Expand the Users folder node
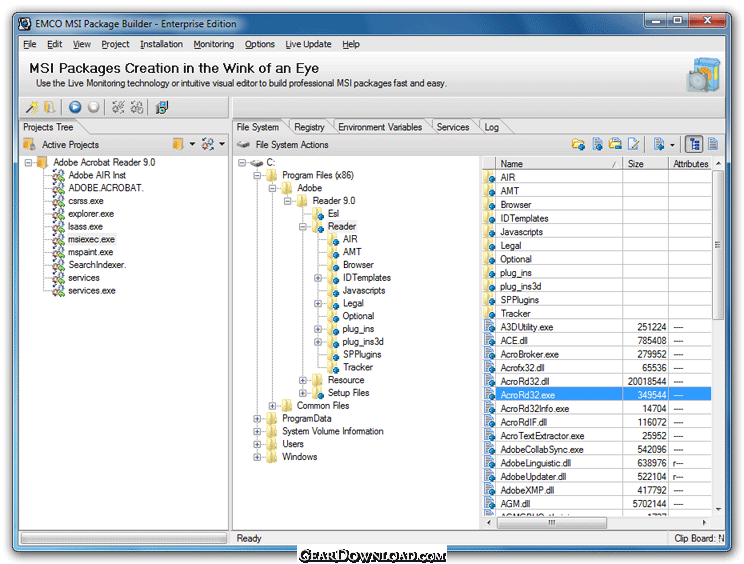Image resolution: width=744 pixels, height=564 pixels. pos(257,444)
